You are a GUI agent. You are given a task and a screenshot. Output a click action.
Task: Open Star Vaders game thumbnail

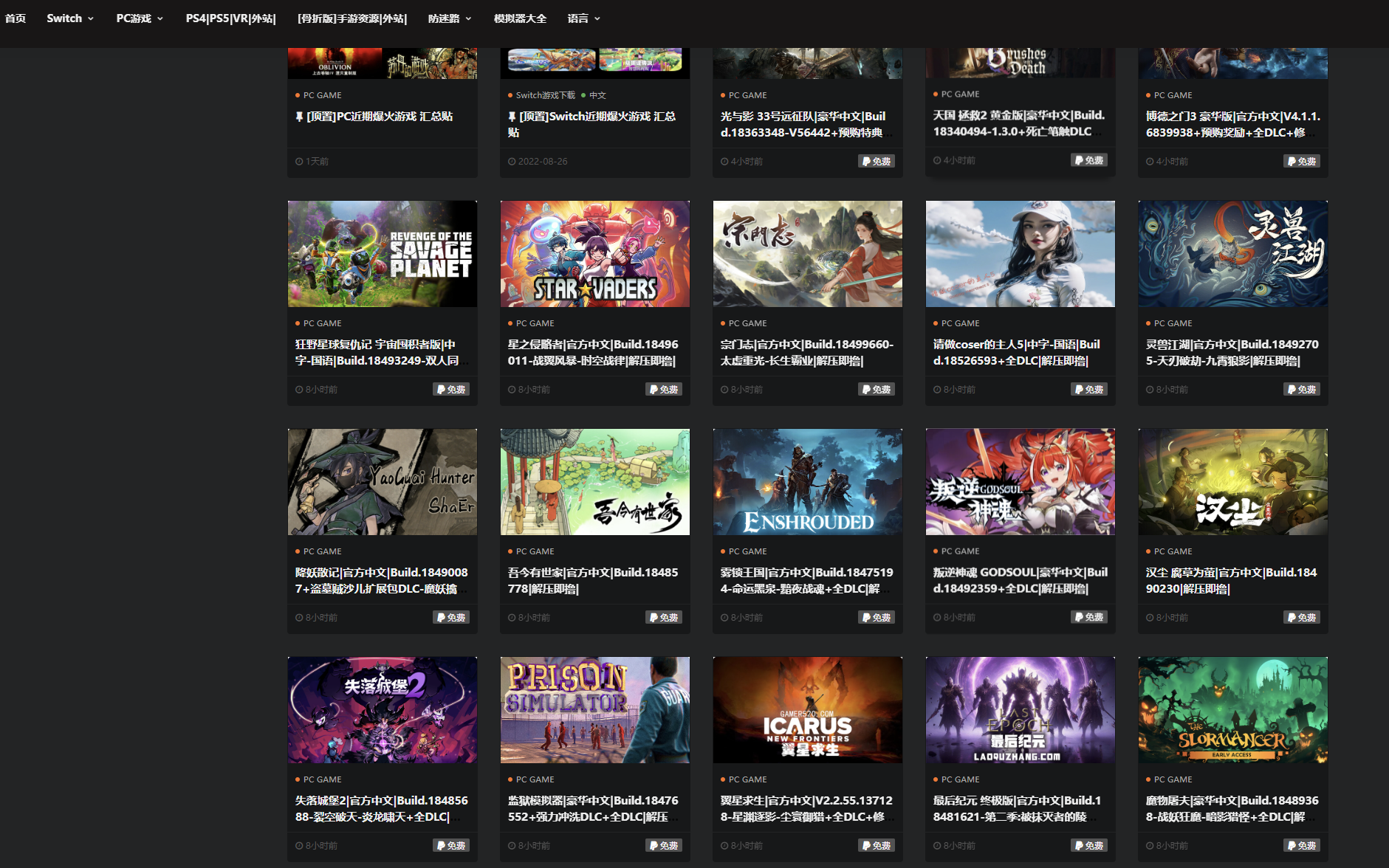pos(595,254)
